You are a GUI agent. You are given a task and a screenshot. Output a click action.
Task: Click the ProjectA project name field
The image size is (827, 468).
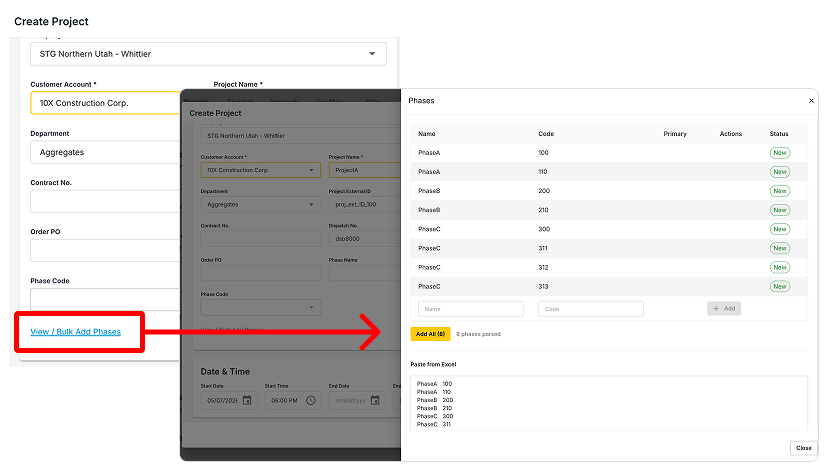[x=364, y=170]
